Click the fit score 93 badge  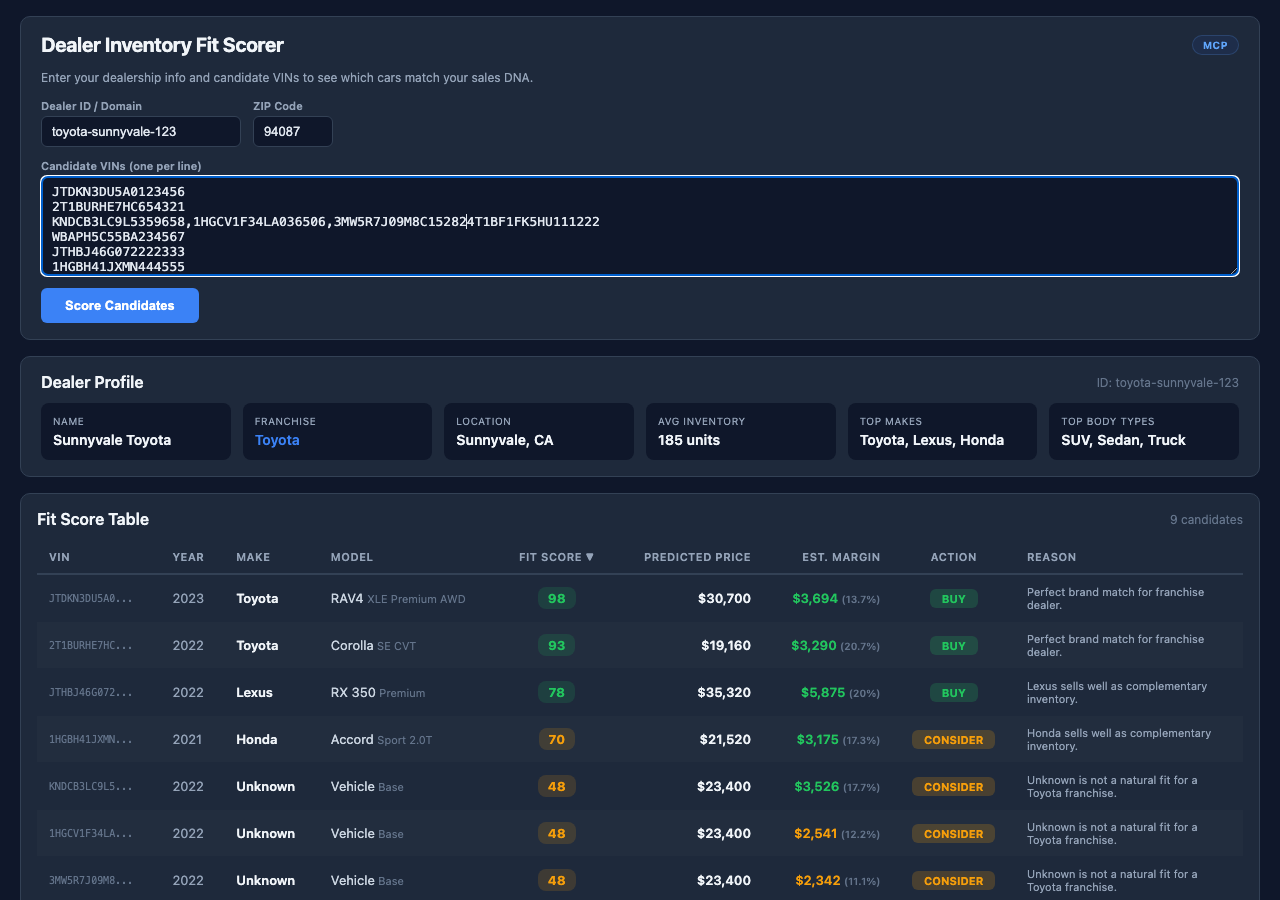click(557, 645)
